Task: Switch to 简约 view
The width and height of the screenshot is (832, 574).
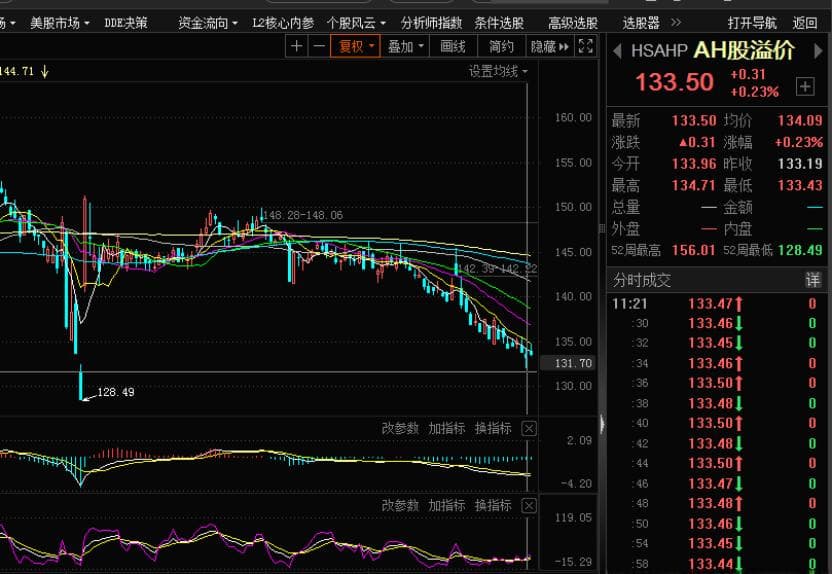Action: pos(501,46)
